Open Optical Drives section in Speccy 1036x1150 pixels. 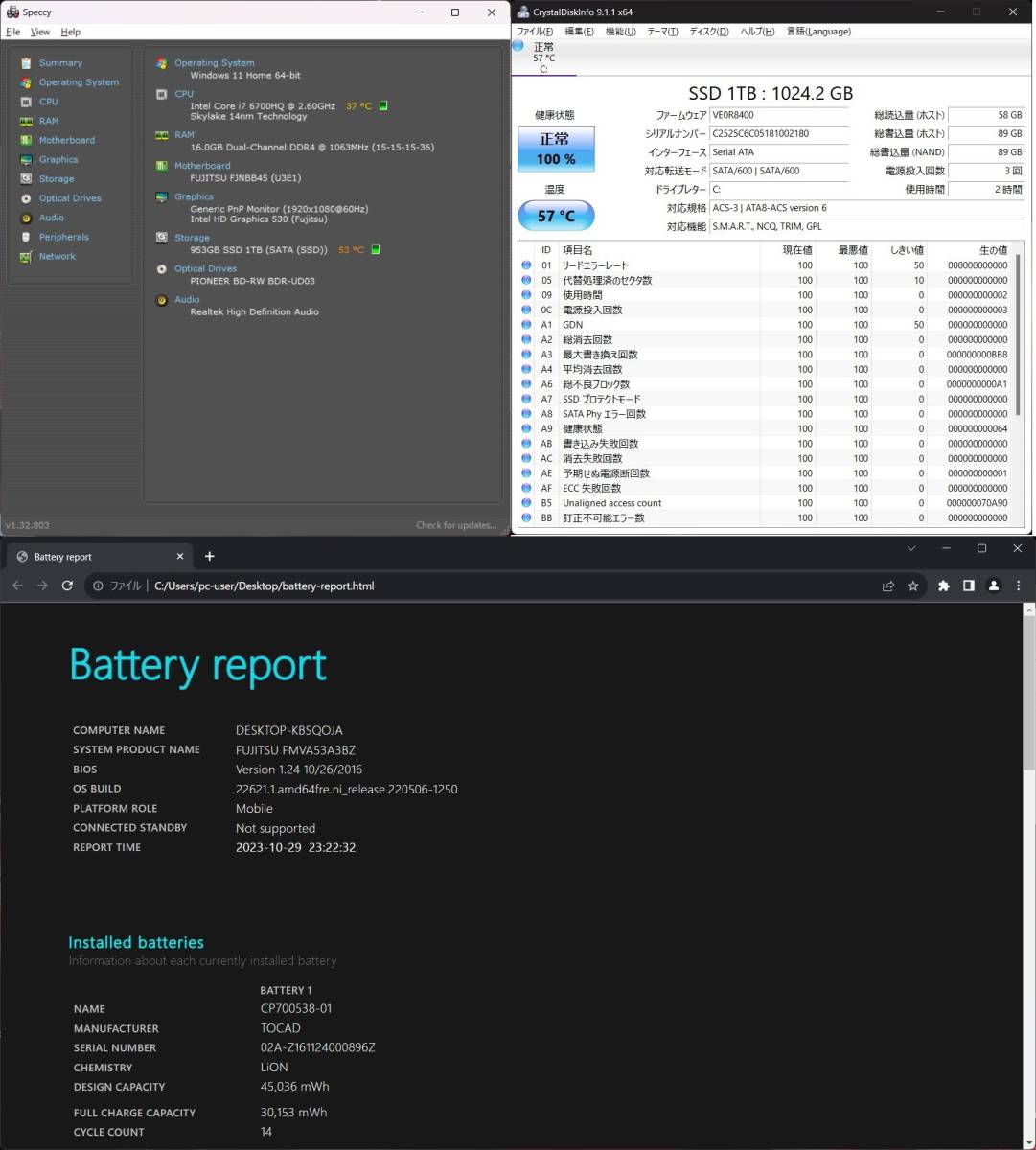click(x=69, y=198)
